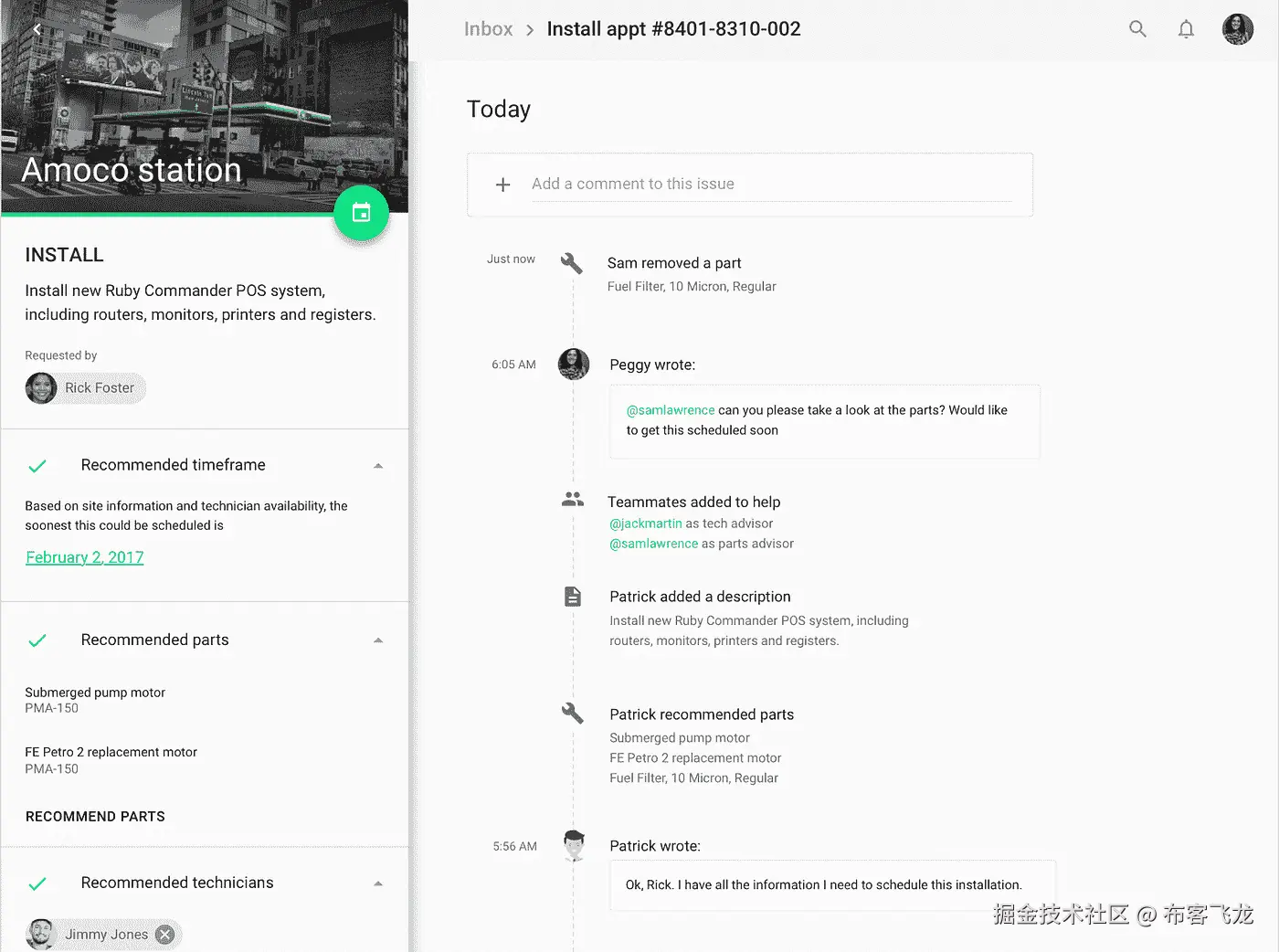Remove Jimmy Jones technician chip
This screenshot has width=1279, height=952.
[164, 934]
